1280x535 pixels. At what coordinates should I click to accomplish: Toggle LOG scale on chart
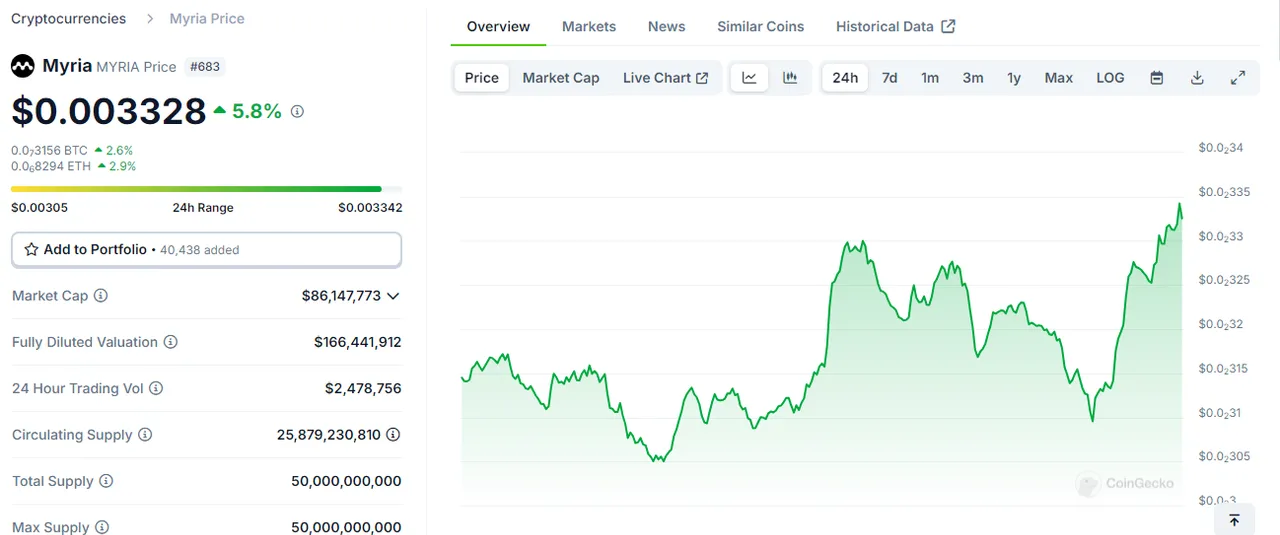pyautogui.click(x=1110, y=78)
